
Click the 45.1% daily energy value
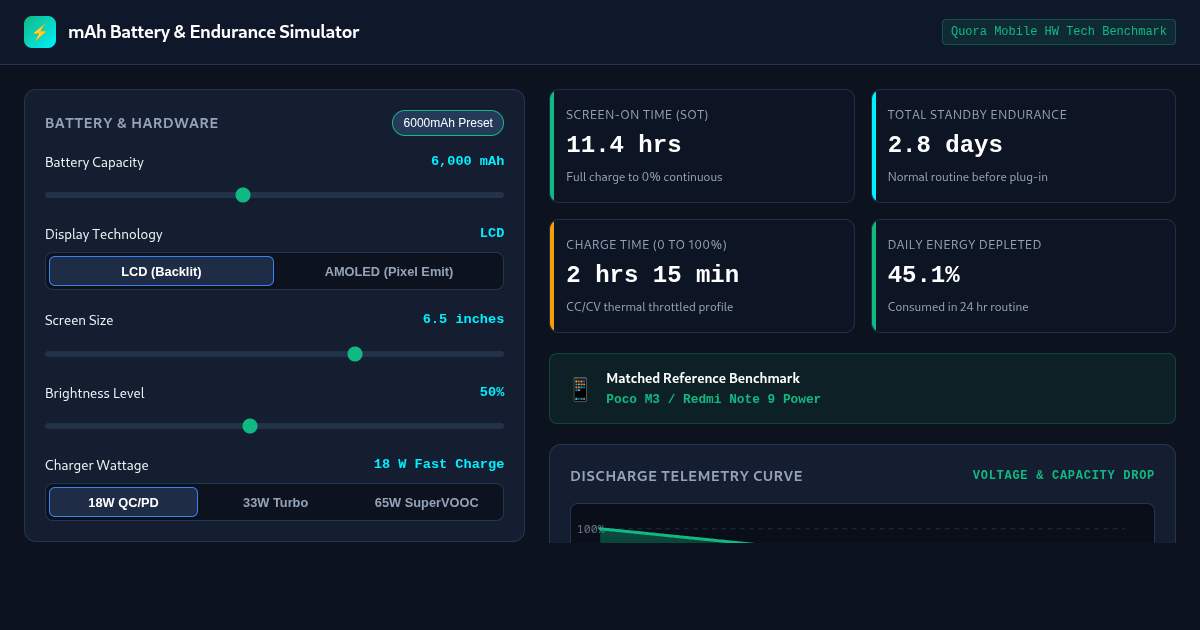tap(924, 275)
